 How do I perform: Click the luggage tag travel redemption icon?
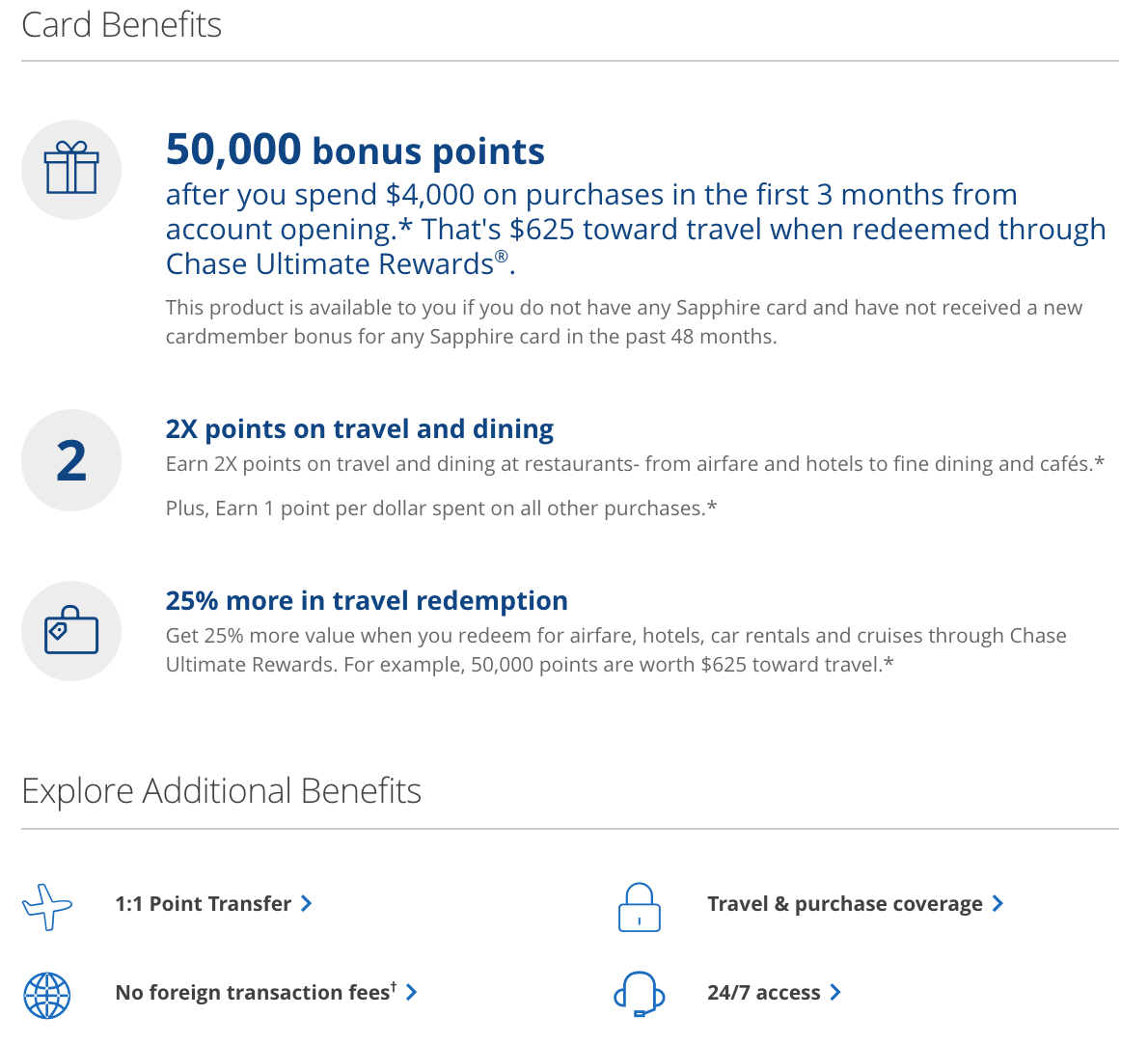71,631
